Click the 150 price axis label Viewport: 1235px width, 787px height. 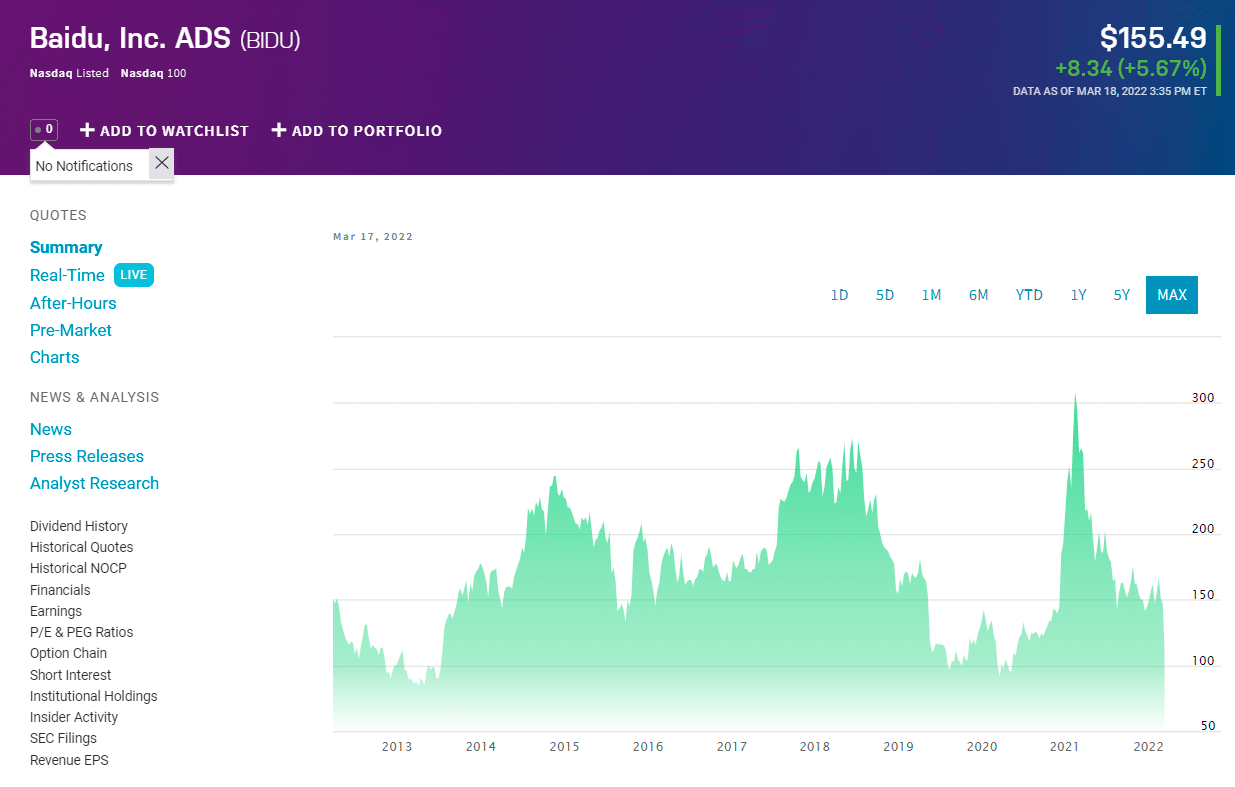[1203, 595]
